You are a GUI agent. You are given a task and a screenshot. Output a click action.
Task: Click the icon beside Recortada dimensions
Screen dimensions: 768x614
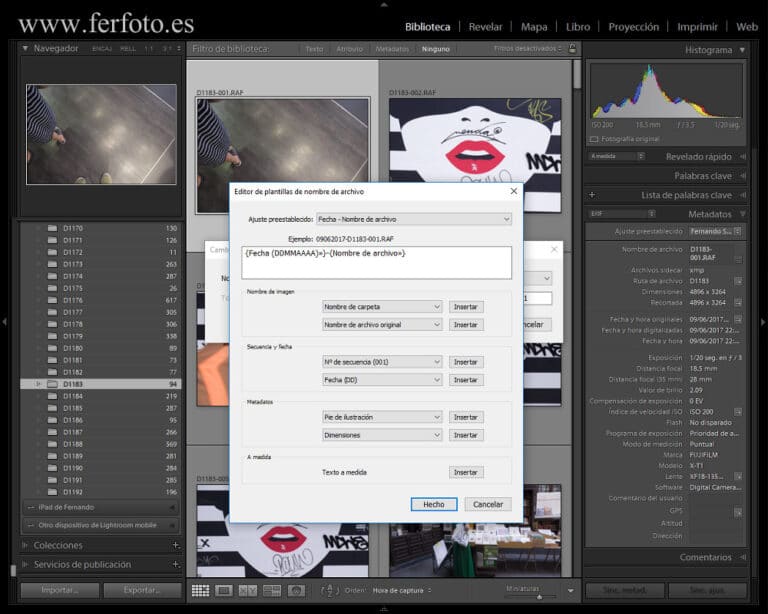[738, 303]
